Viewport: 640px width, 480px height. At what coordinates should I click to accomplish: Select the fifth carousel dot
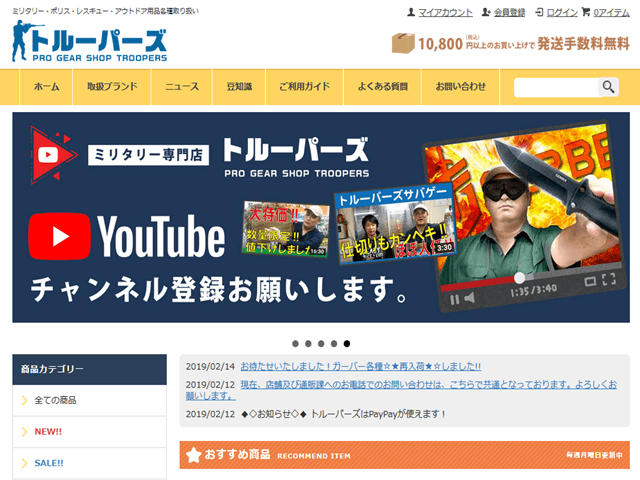[346, 343]
